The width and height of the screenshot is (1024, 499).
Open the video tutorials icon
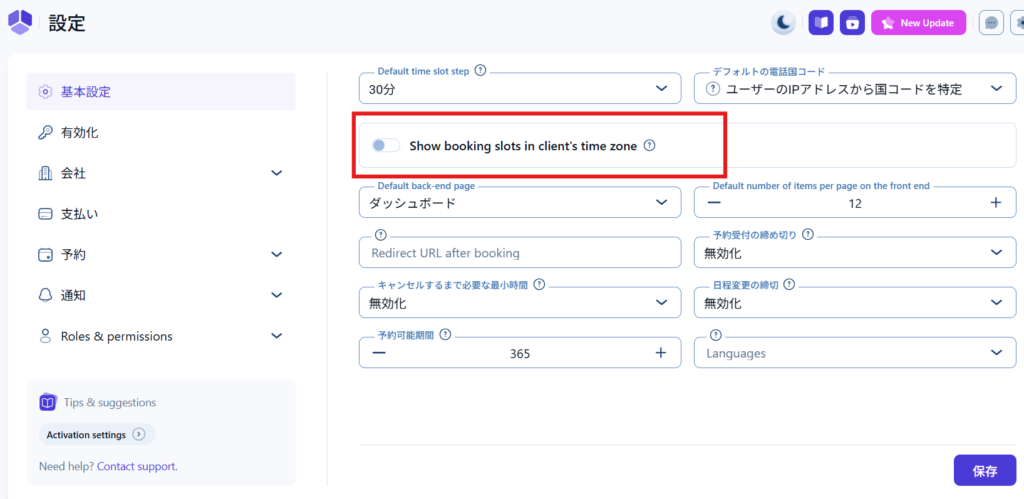(852, 22)
